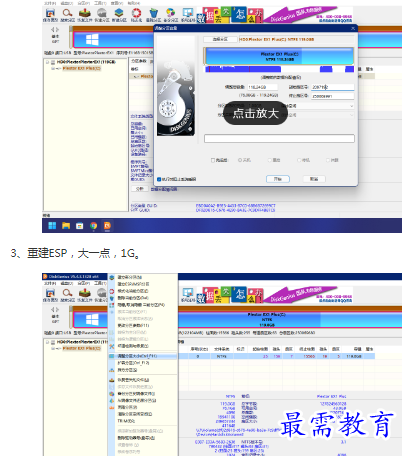Choose highlighted Resize Partition context menu entry
Viewport: 402px width, 456px height.
tap(143, 356)
